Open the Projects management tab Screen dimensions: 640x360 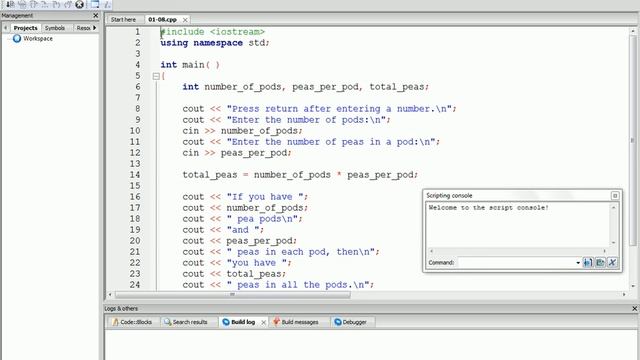(x=25, y=28)
